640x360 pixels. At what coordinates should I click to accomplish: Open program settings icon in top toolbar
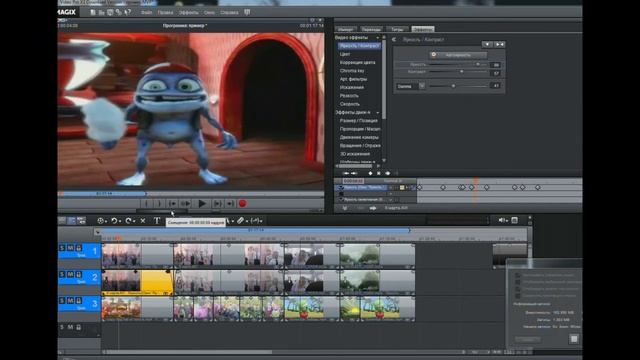click(x=119, y=13)
